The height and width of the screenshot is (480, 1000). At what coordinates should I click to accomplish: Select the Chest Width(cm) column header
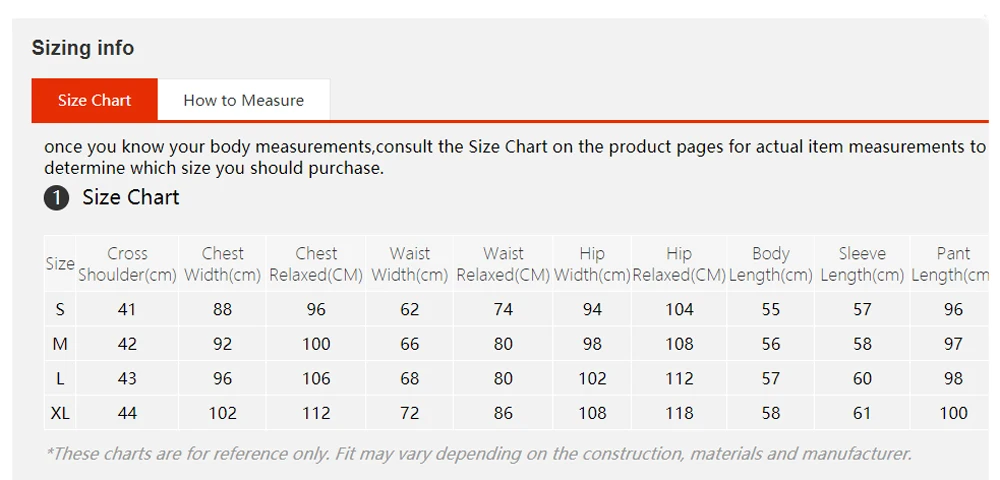(x=223, y=264)
